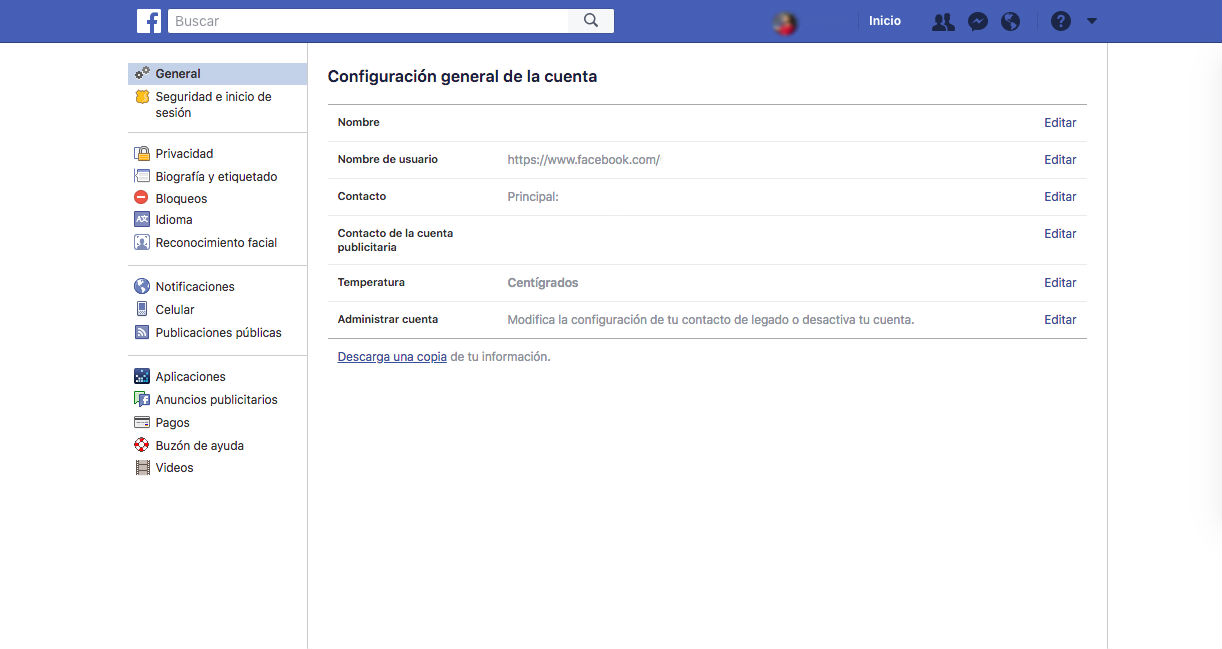Edit Contacto de la cuenta publicitaria
Image resolution: width=1222 pixels, height=649 pixels.
pyautogui.click(x=1060, y=234)
